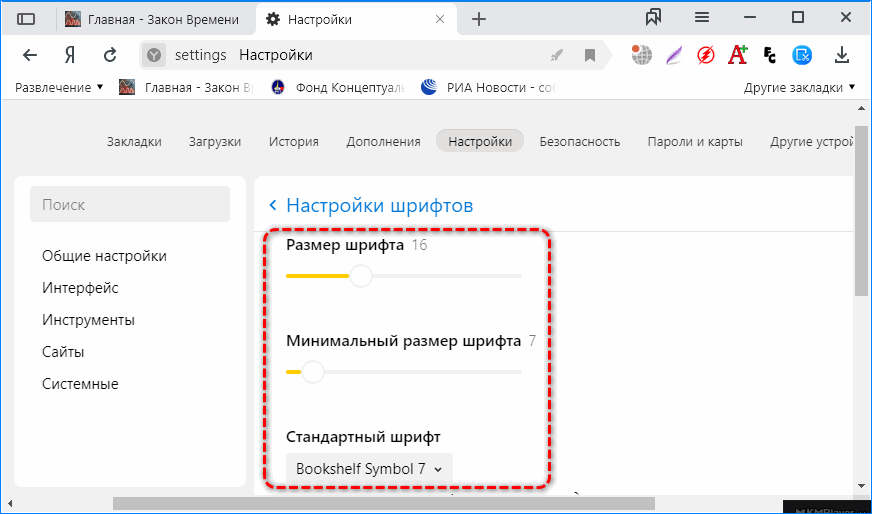
Task: Open the Фонд Концептуаль bookmark
Action: tap(338, 87)
